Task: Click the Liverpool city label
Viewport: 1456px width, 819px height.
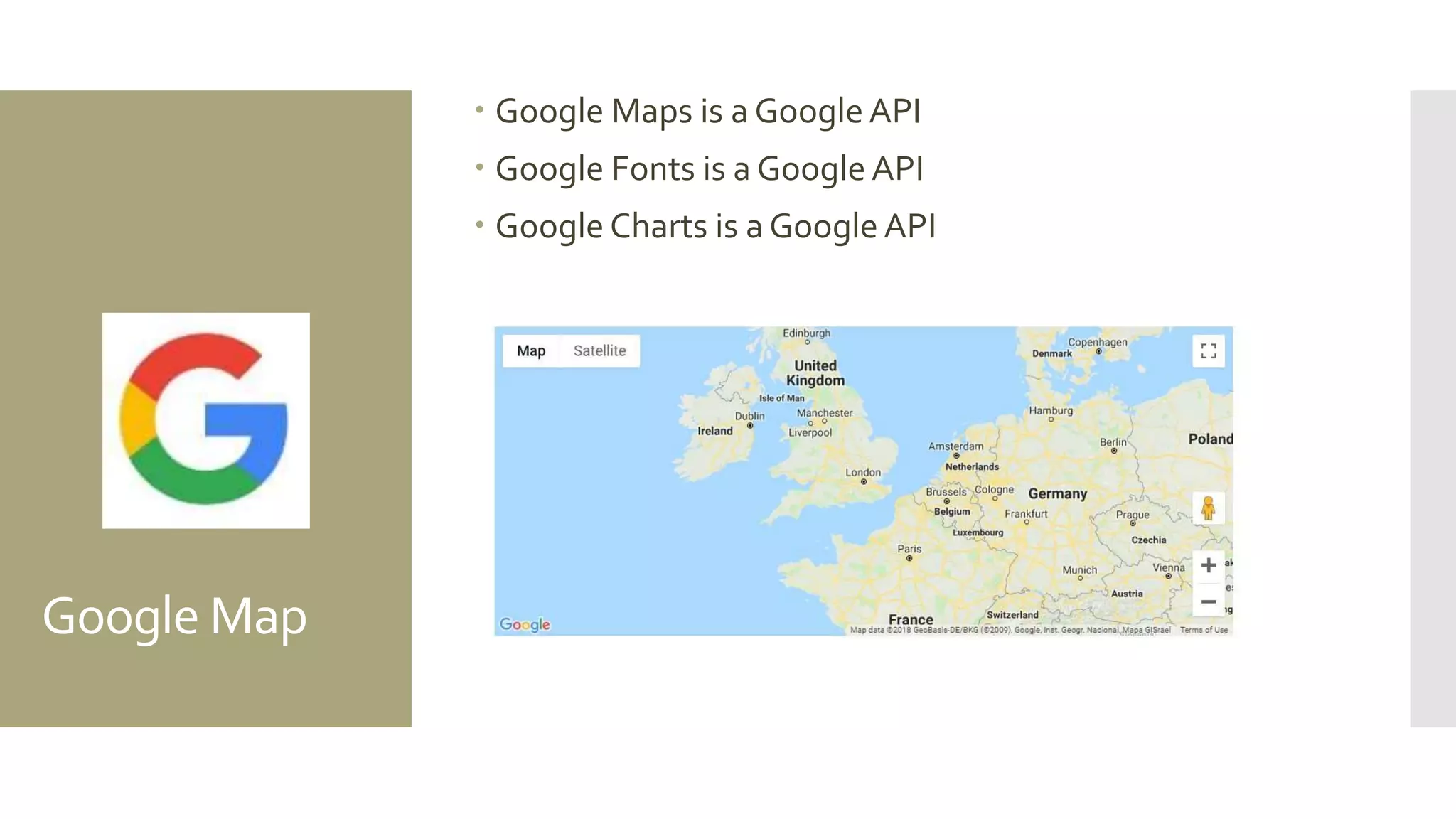Action: [810, 432]
